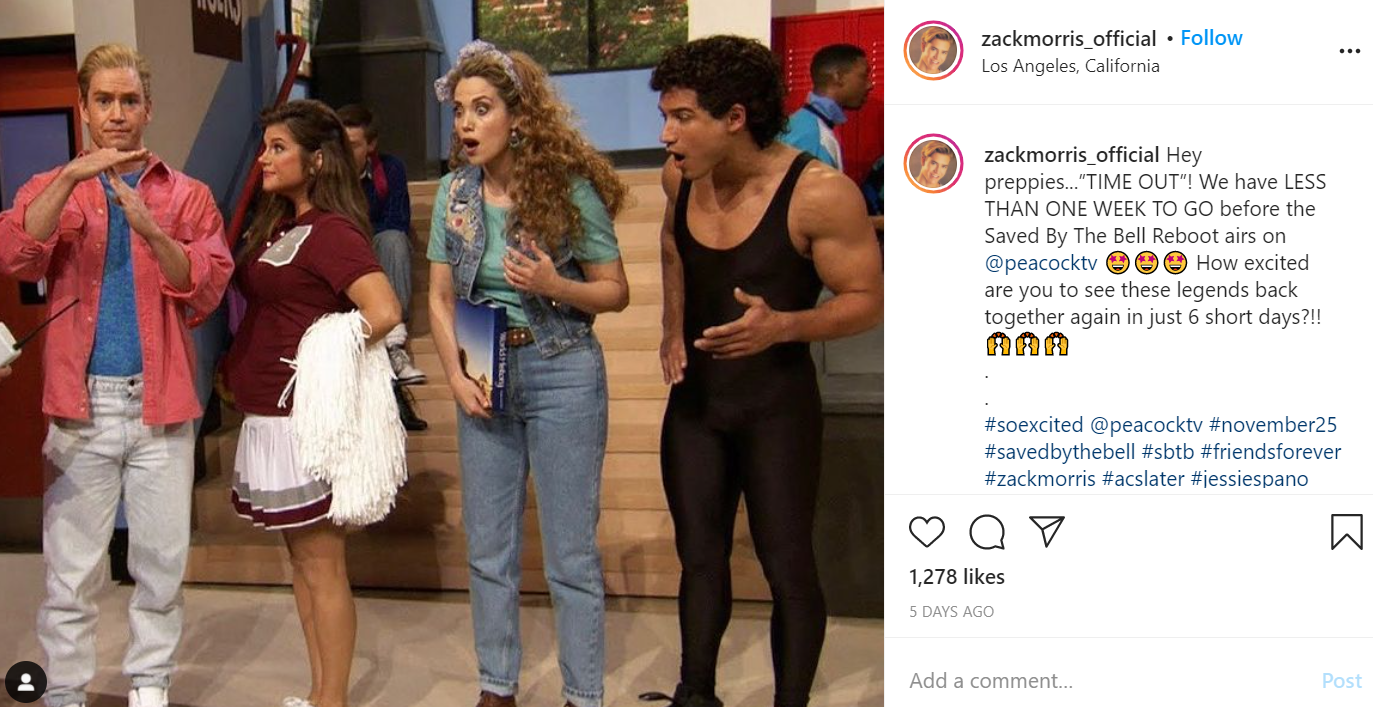Open the #savedbythebell hashtag

point(1060,452)
